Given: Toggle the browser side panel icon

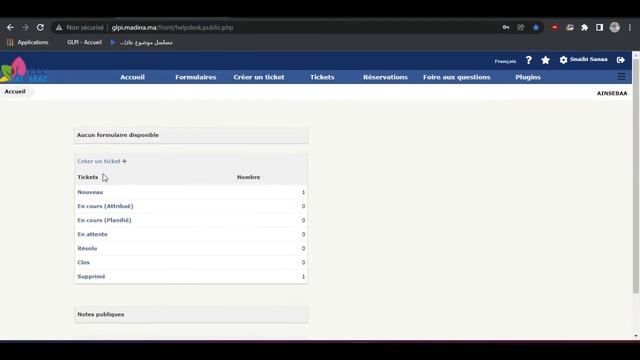Looking at the screenshot, I should [599, 27].
